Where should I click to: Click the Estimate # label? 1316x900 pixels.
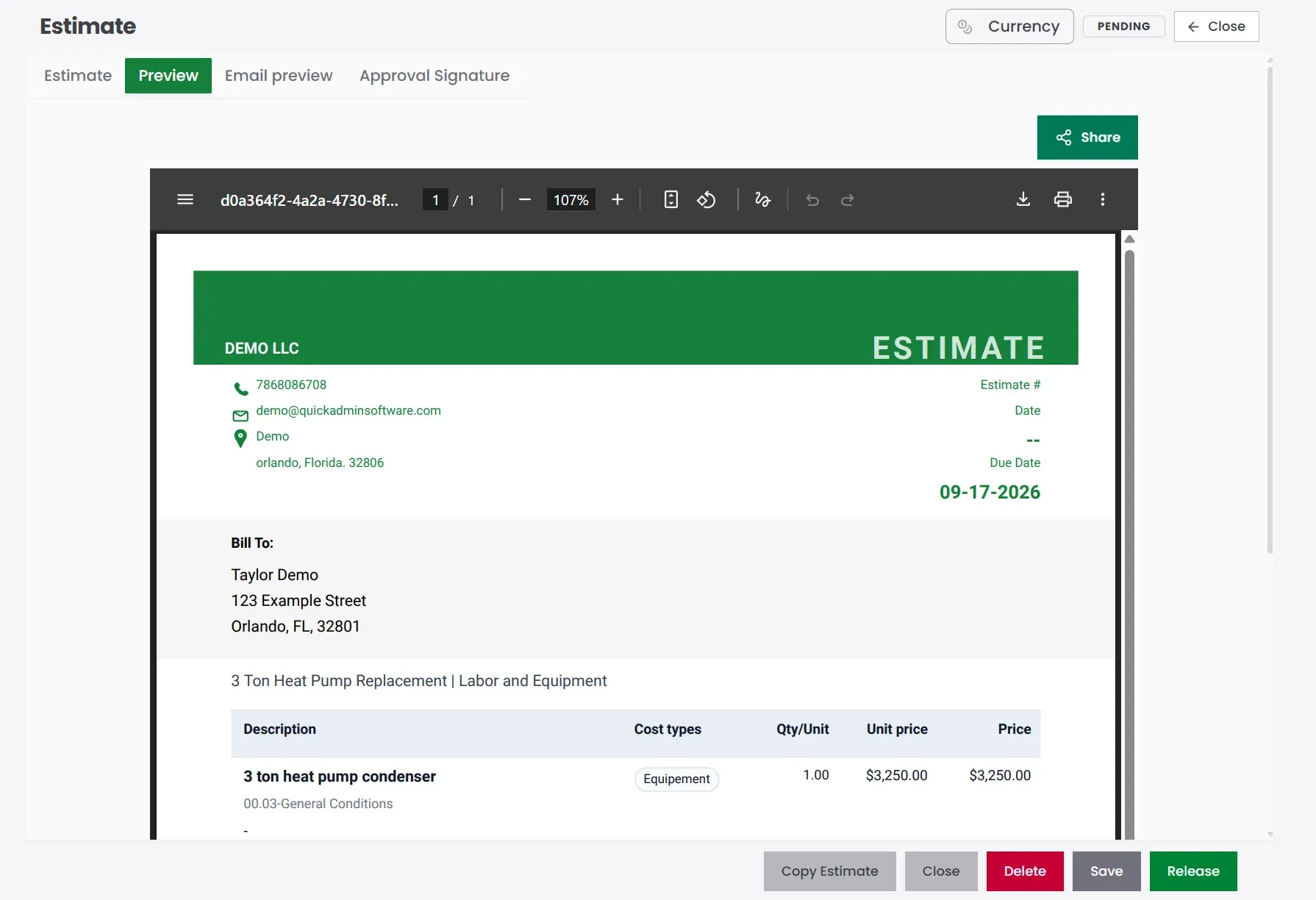[x=1010, y=385]
